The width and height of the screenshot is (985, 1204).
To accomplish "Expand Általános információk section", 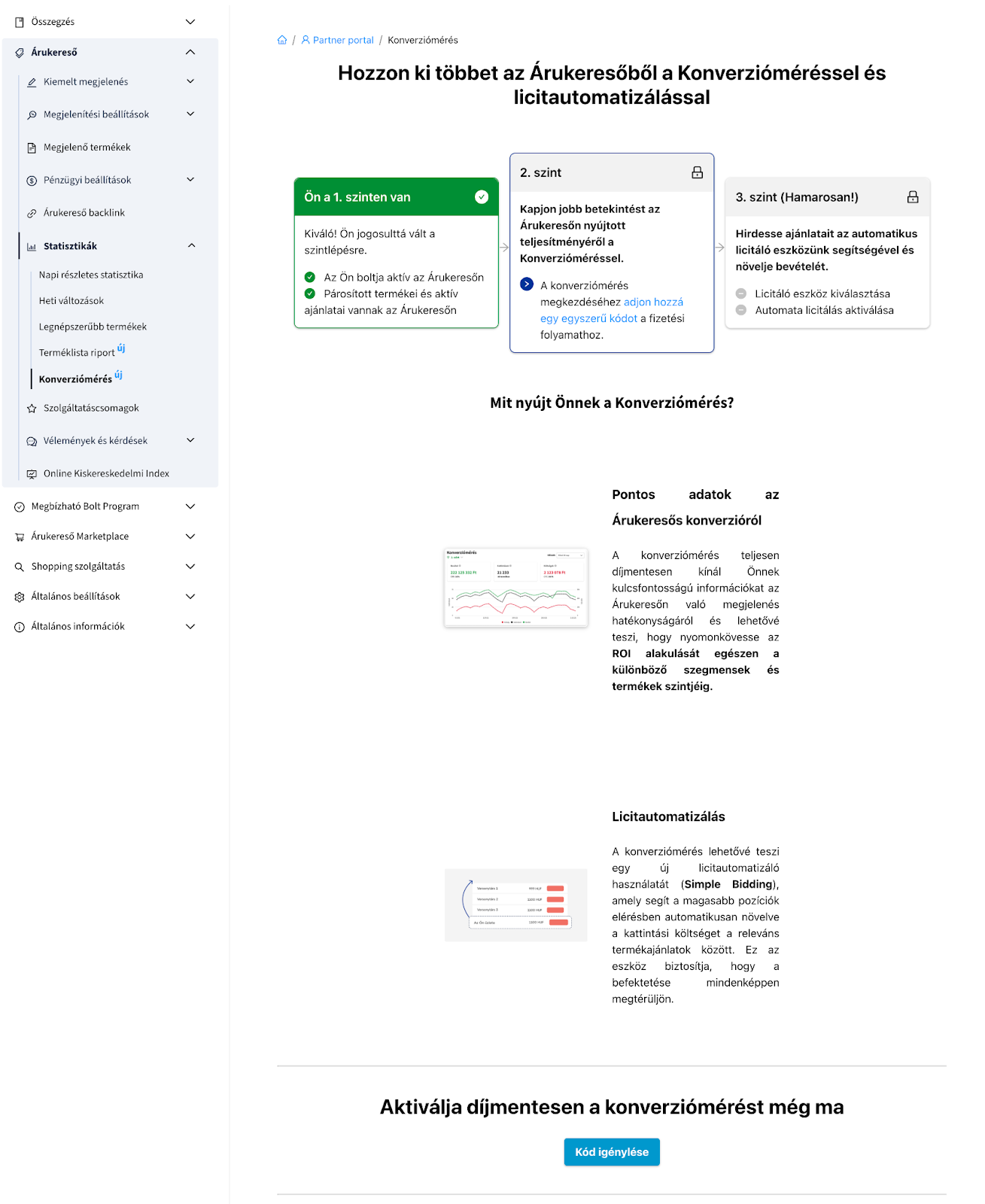I will [190, 627].
